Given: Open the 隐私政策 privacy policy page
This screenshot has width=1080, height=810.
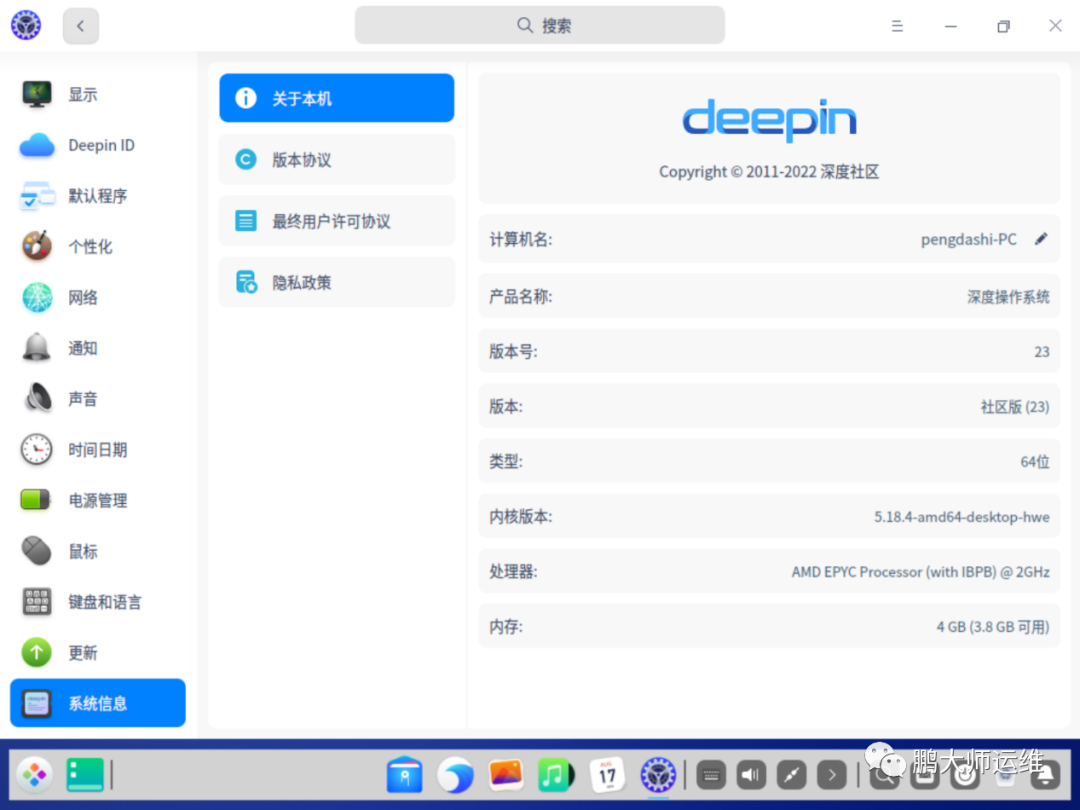Looking at the screenshot, I should (x=337, y=282).
